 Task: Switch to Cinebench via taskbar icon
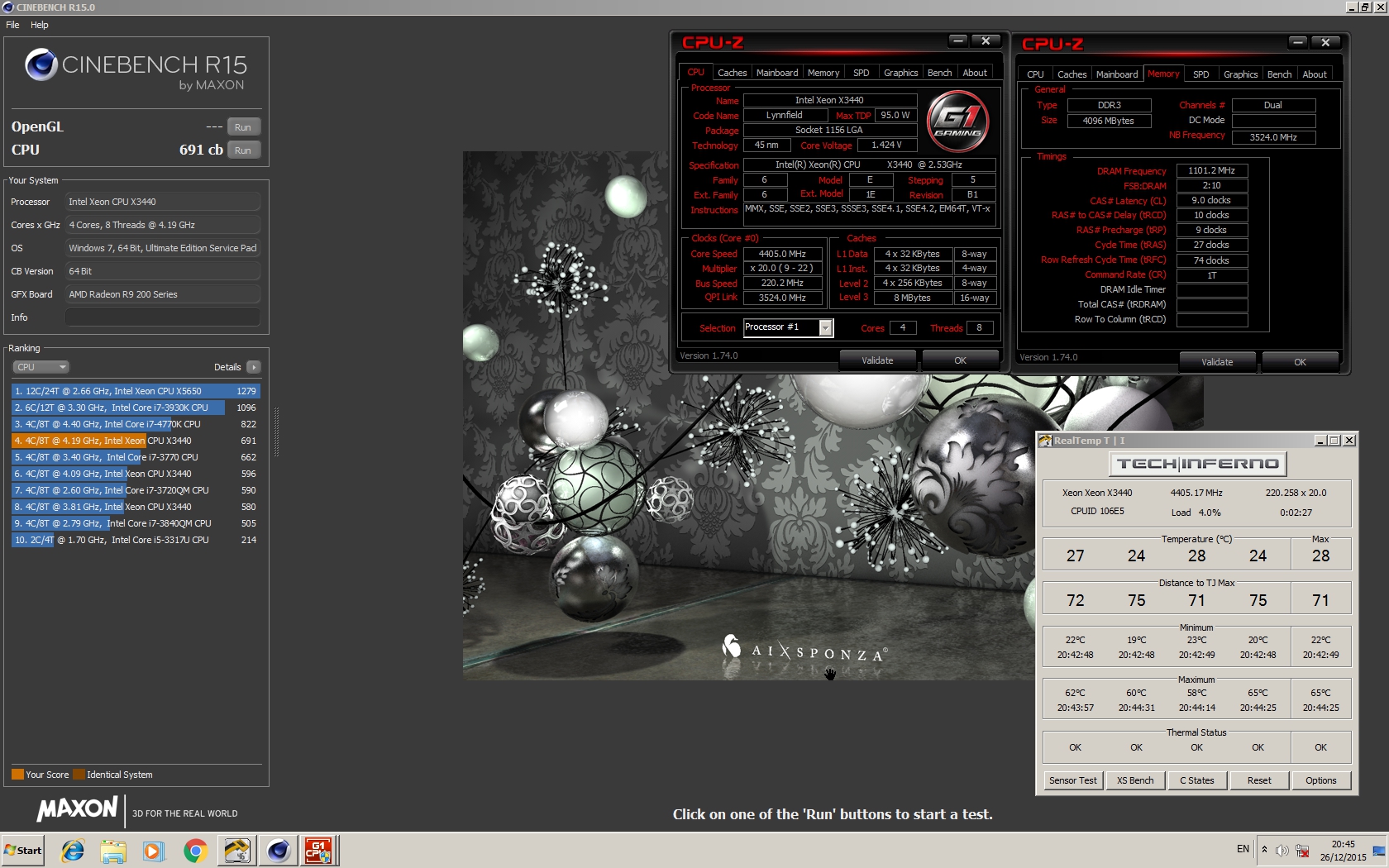coord(278,851)
